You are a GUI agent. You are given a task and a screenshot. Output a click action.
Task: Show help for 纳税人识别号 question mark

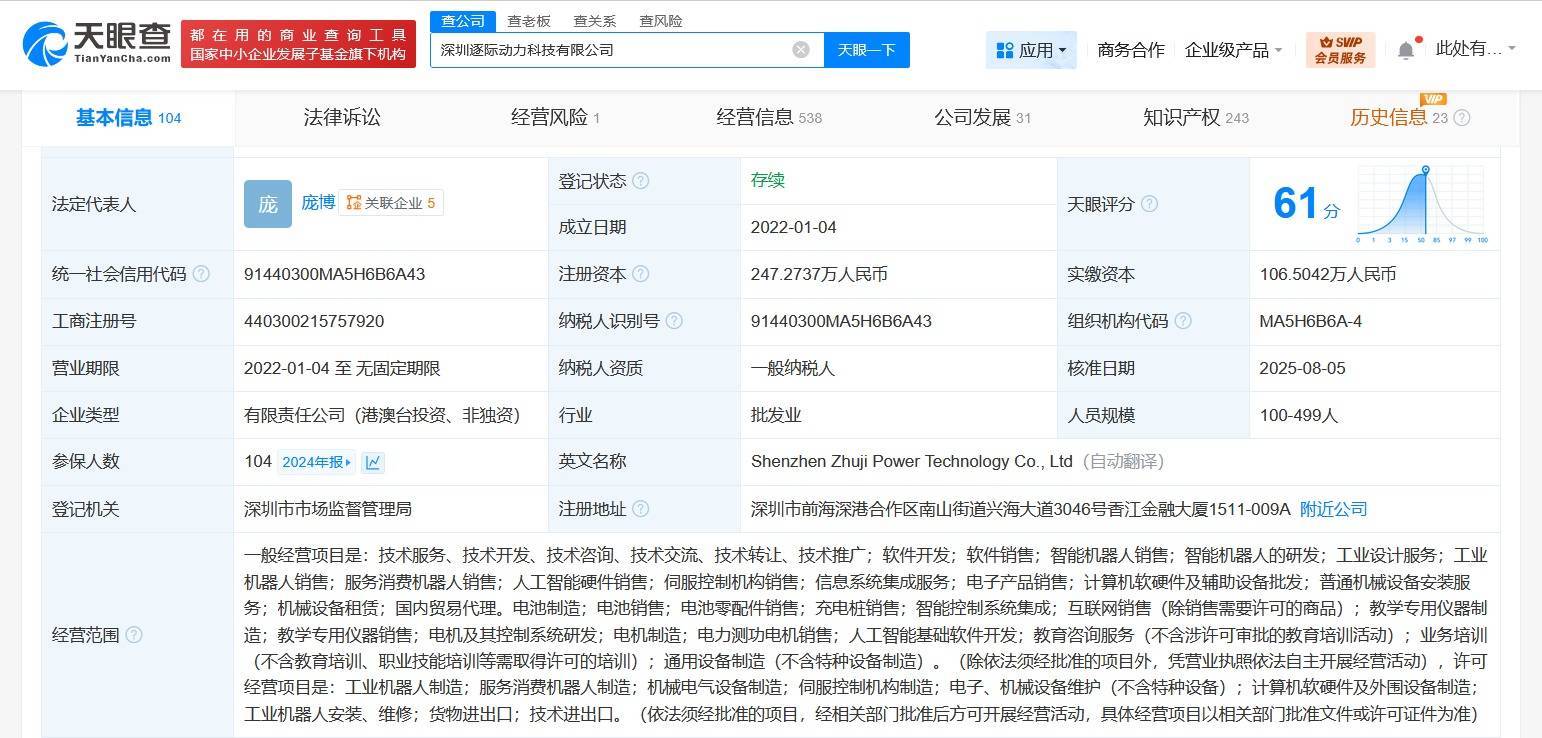coord(674,321)
